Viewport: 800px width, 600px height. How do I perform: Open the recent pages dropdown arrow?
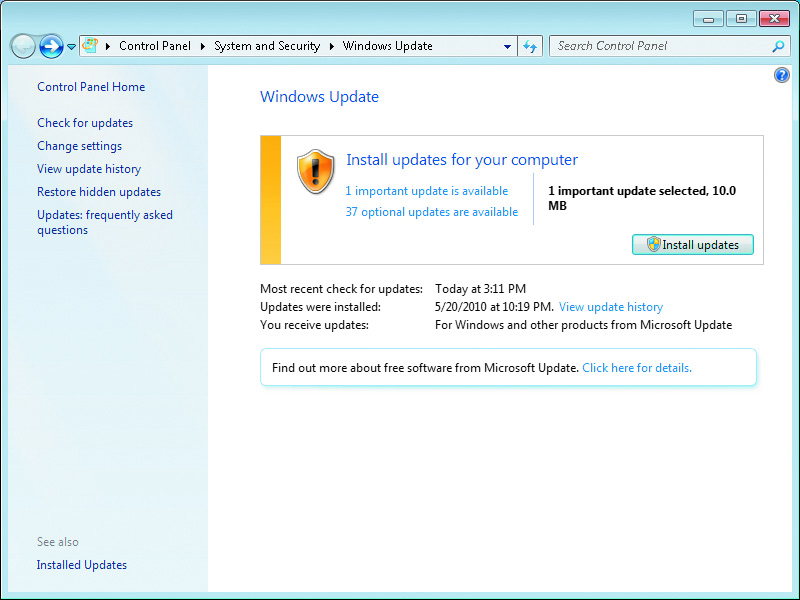tap(71, 46)
